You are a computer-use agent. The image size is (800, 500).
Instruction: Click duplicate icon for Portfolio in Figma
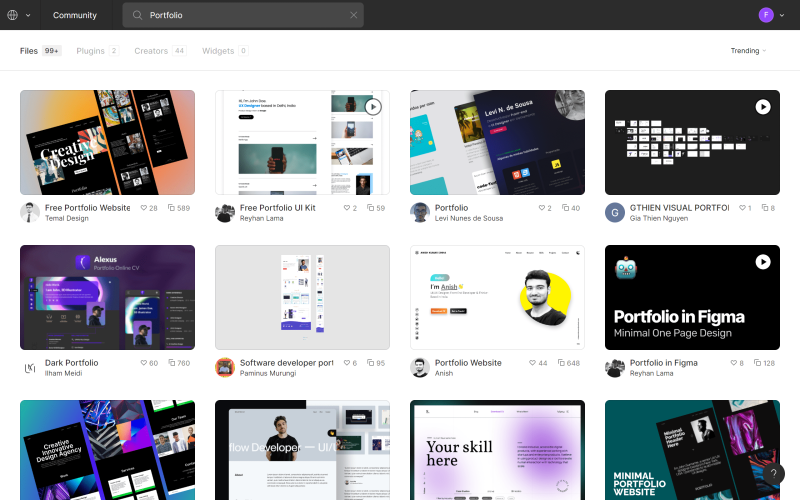[x=758, y=363]
